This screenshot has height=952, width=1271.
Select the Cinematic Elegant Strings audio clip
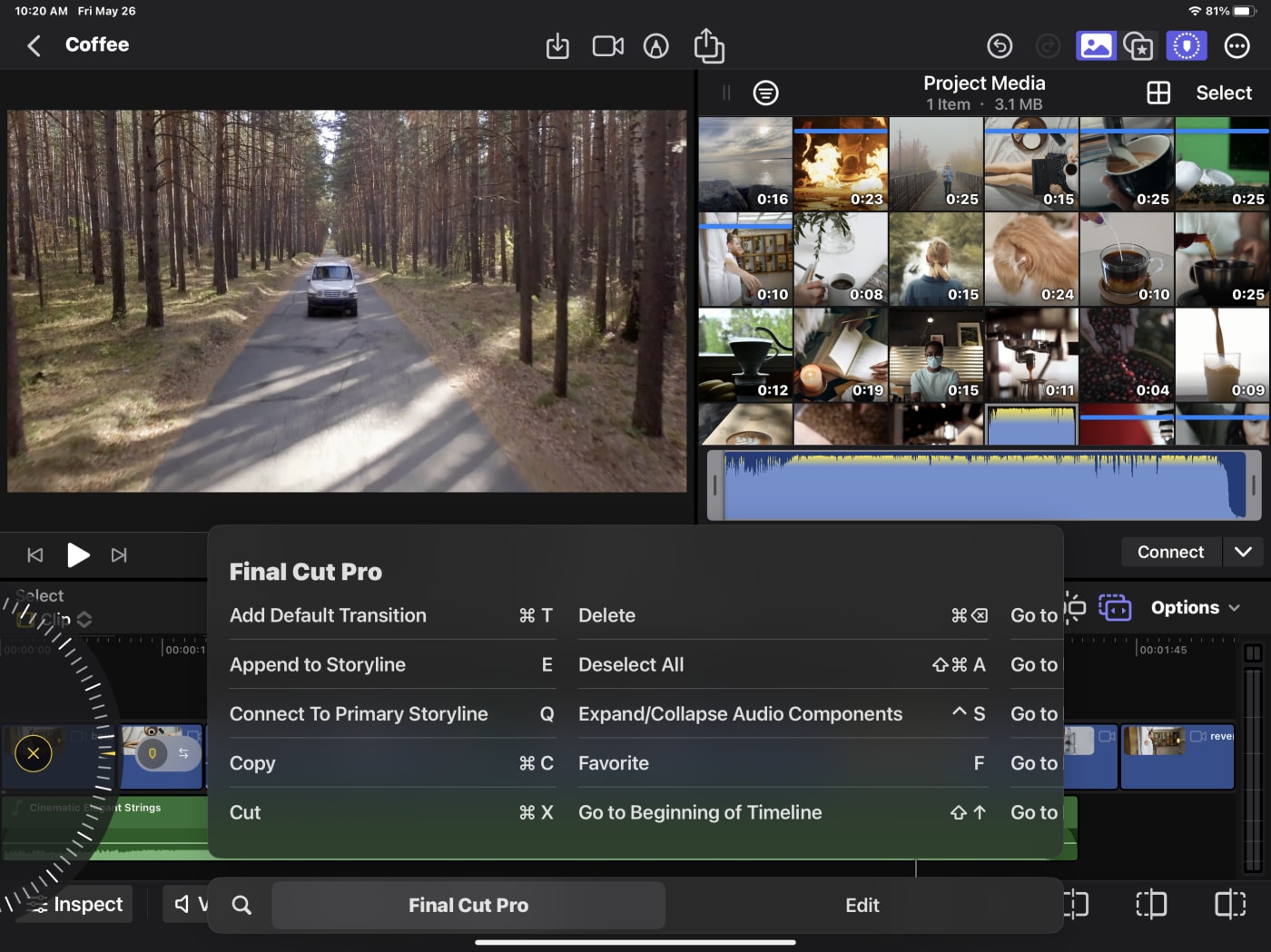[105, 827]
